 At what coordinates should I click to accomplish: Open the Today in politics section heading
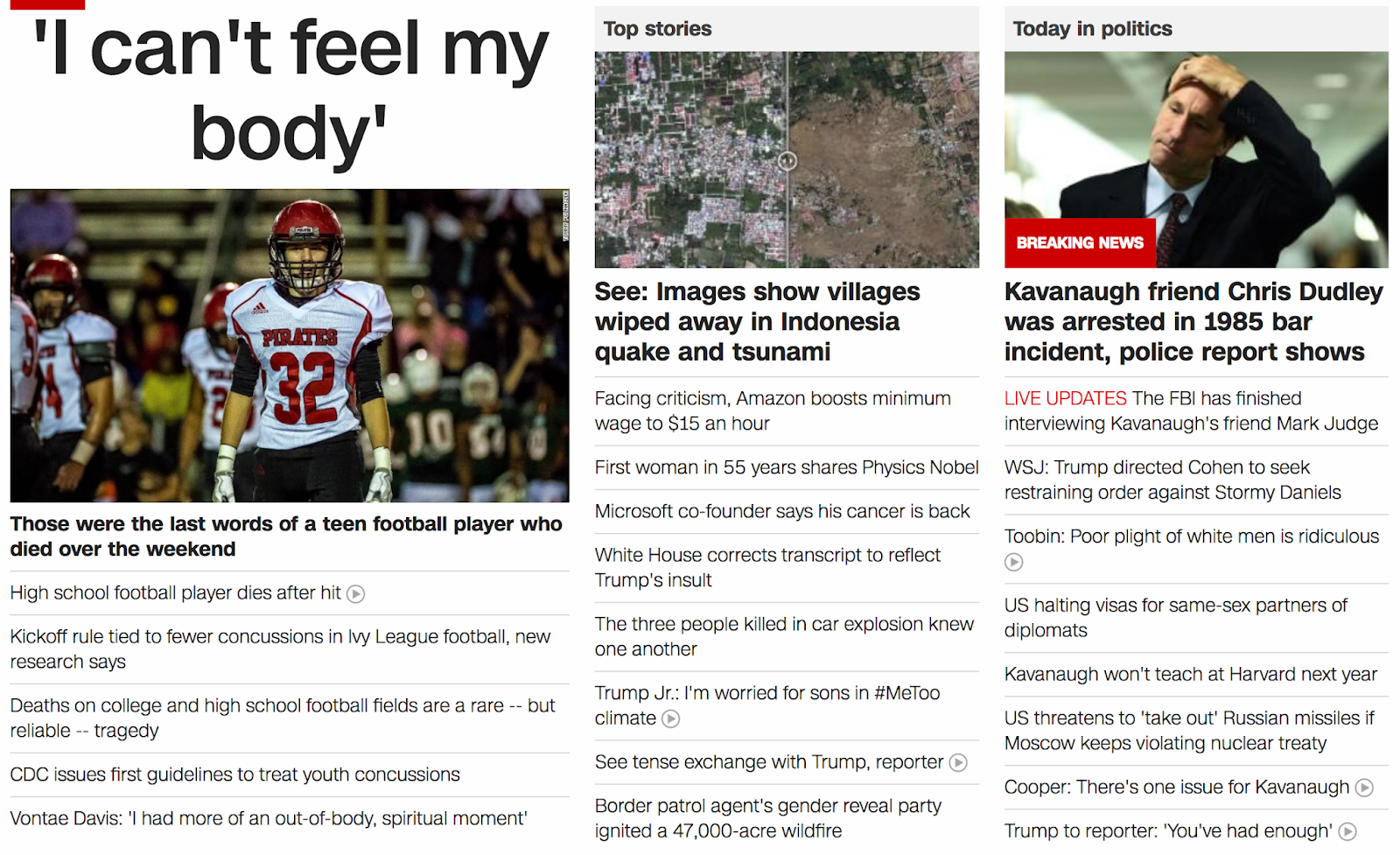(x=1092, y=29)
